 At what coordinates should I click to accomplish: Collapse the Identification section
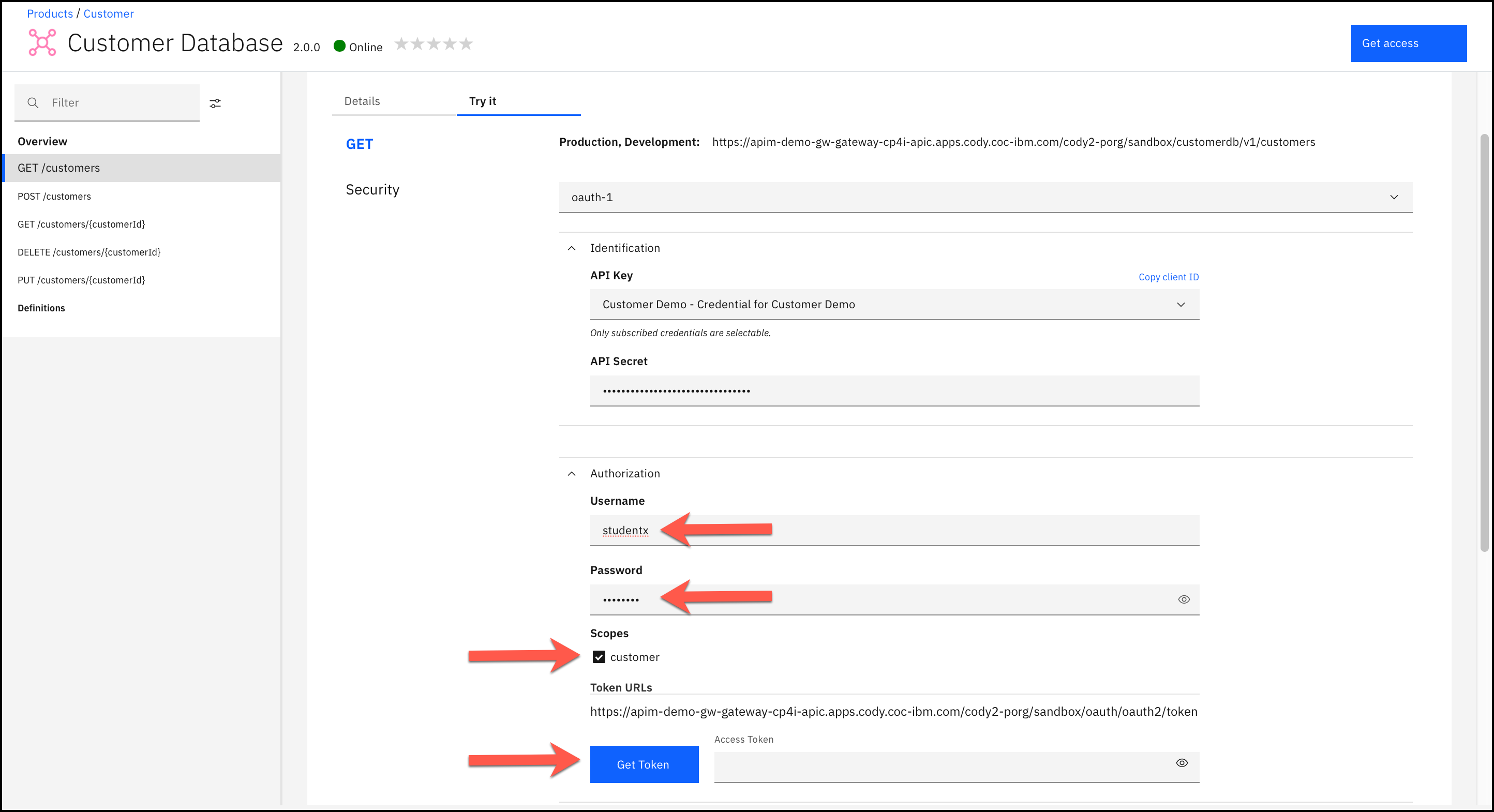coord(572,248)
